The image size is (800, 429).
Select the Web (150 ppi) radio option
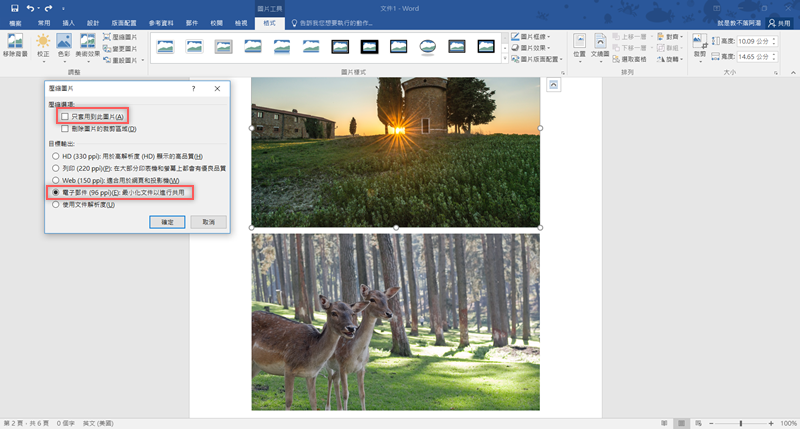(55, 180)
